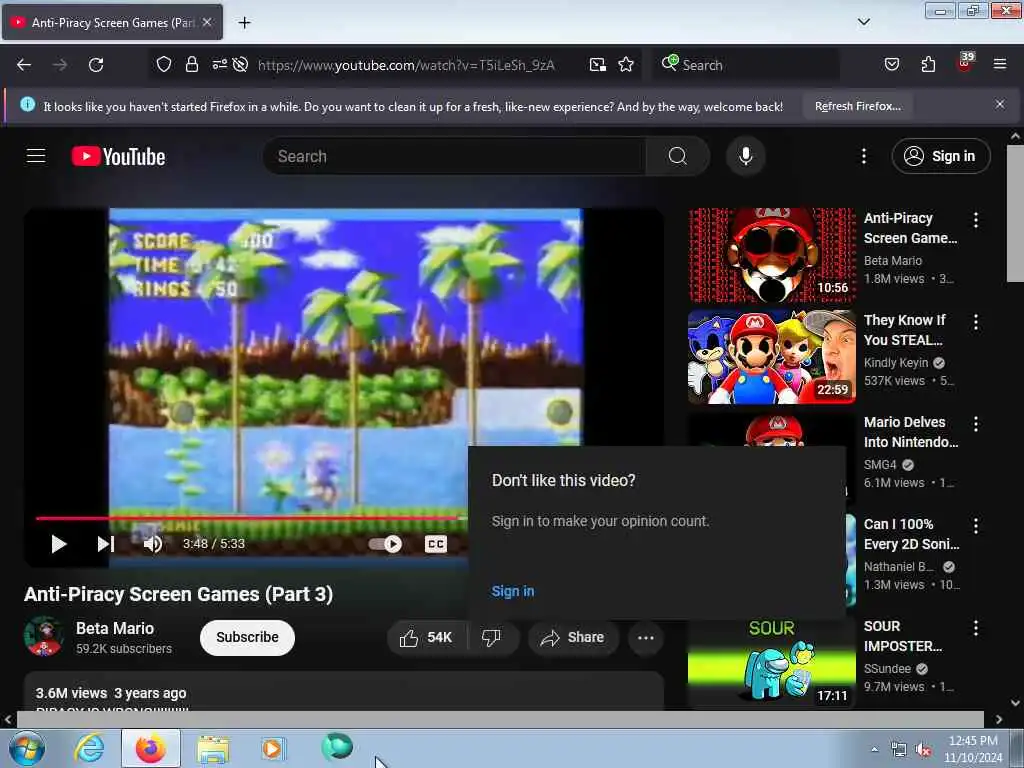Screen dimensions: 1024x768
Task: Open options menu for SOUR IMPOSTER suggestion
Action: tap(976, 628)
